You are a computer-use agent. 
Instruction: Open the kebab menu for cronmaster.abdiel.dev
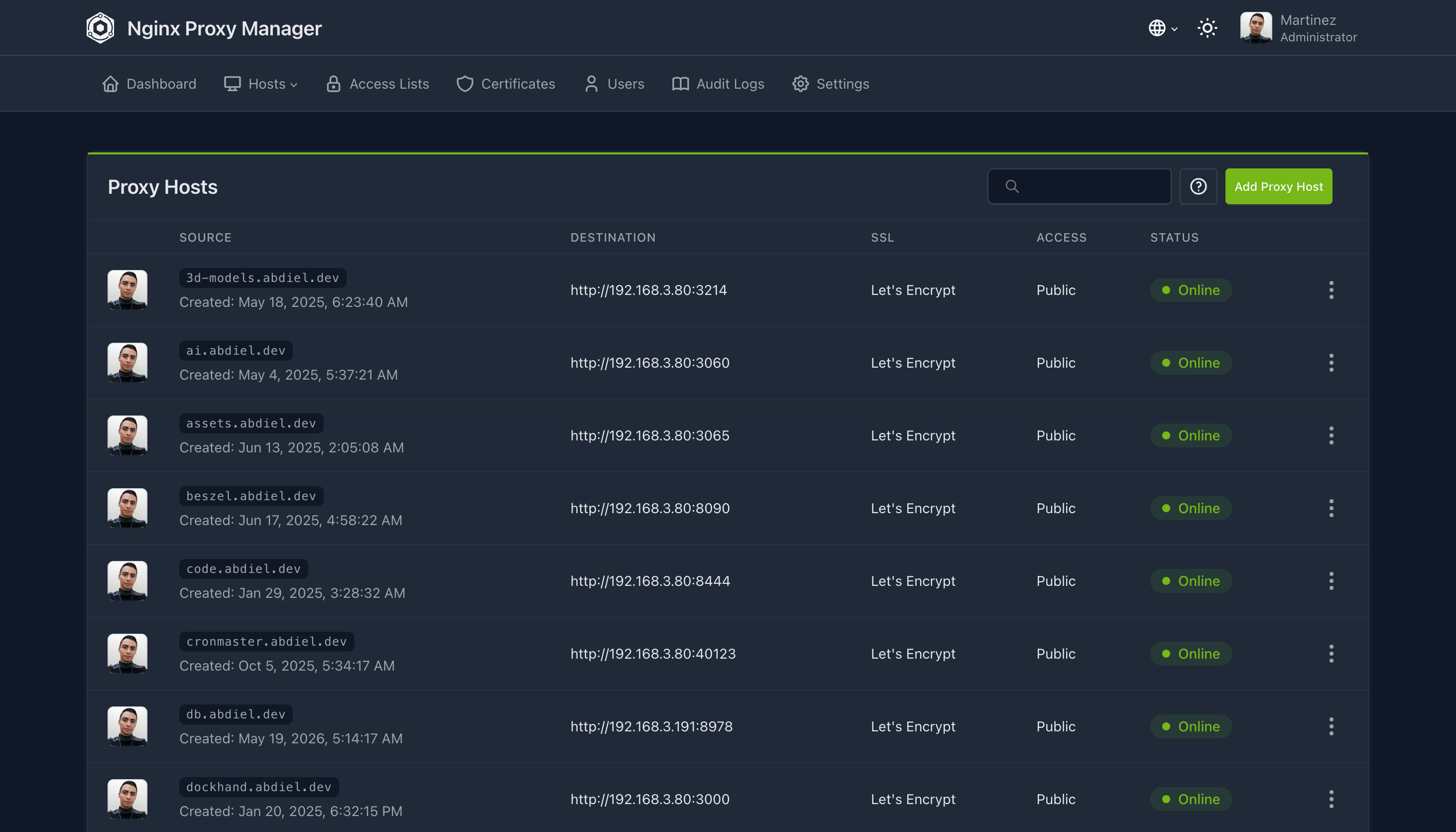1331,653
